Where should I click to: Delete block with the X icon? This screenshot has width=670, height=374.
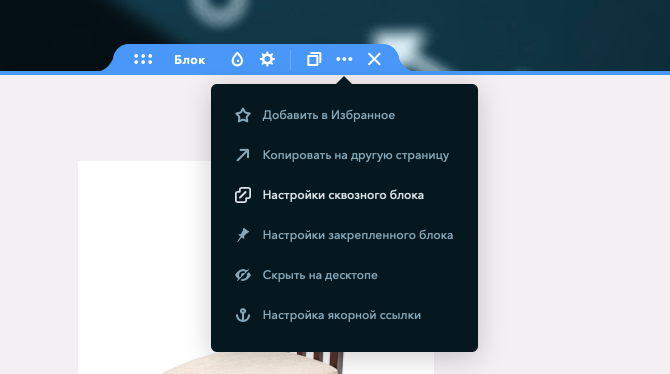(374, 59)
